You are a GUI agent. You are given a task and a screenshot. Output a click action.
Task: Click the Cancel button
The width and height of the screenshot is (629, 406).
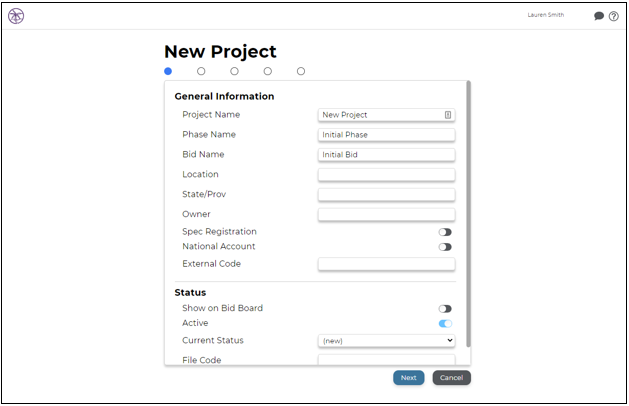(x=451, y=378)
